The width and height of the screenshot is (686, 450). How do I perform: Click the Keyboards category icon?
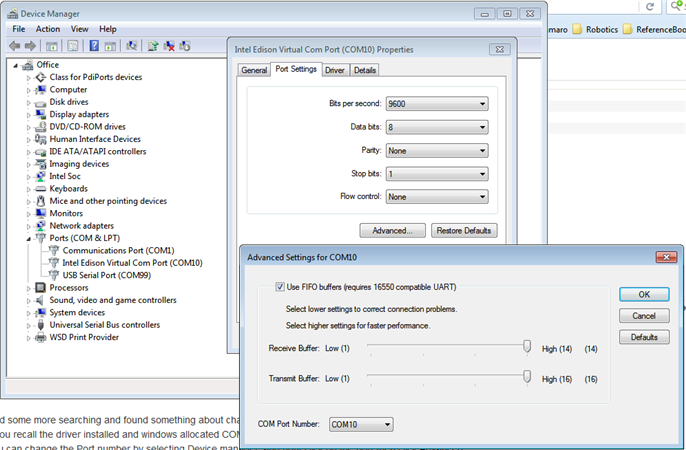tap(40, 189)
